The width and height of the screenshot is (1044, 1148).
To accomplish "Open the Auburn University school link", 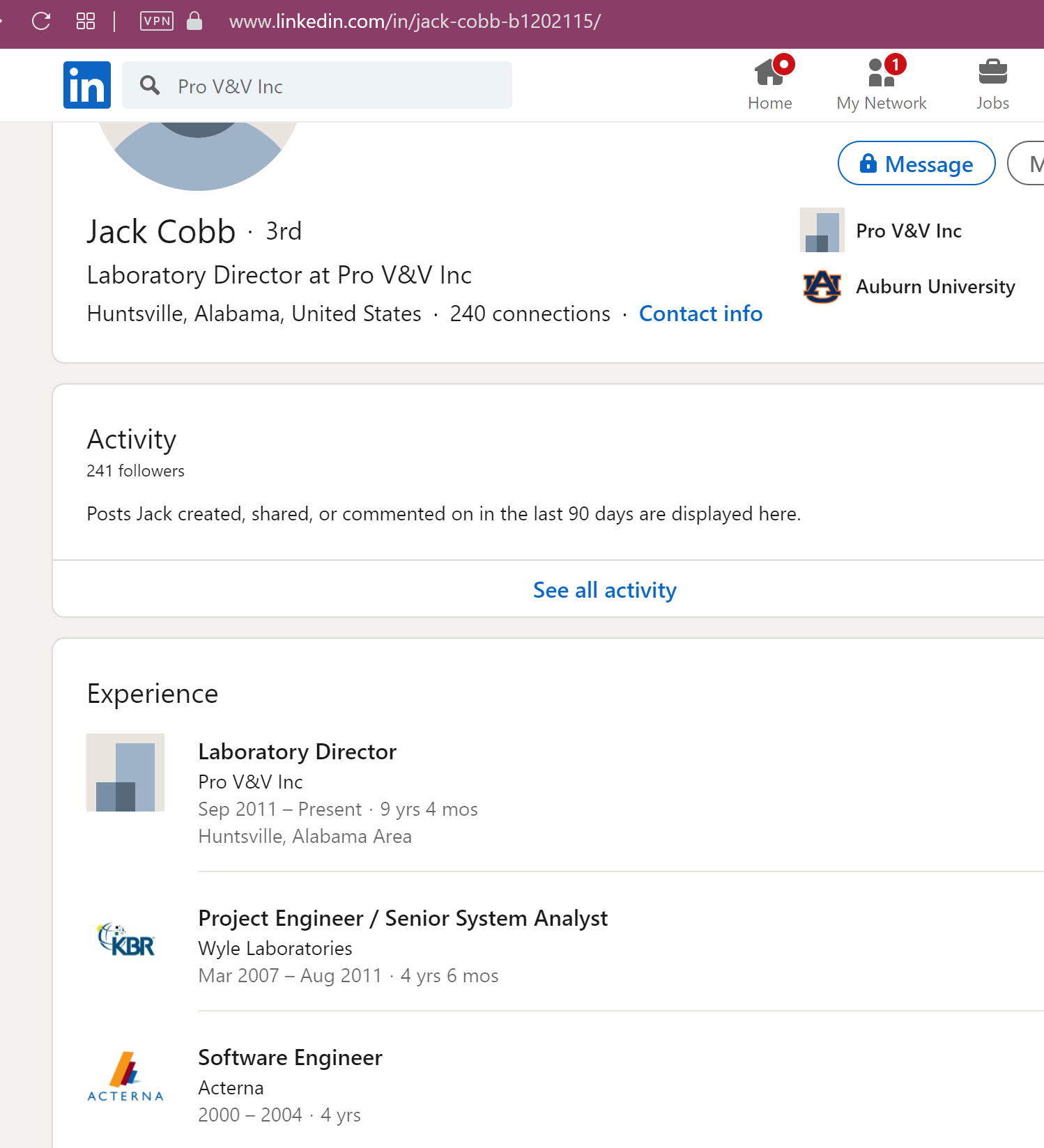I will tap(935, 286).
